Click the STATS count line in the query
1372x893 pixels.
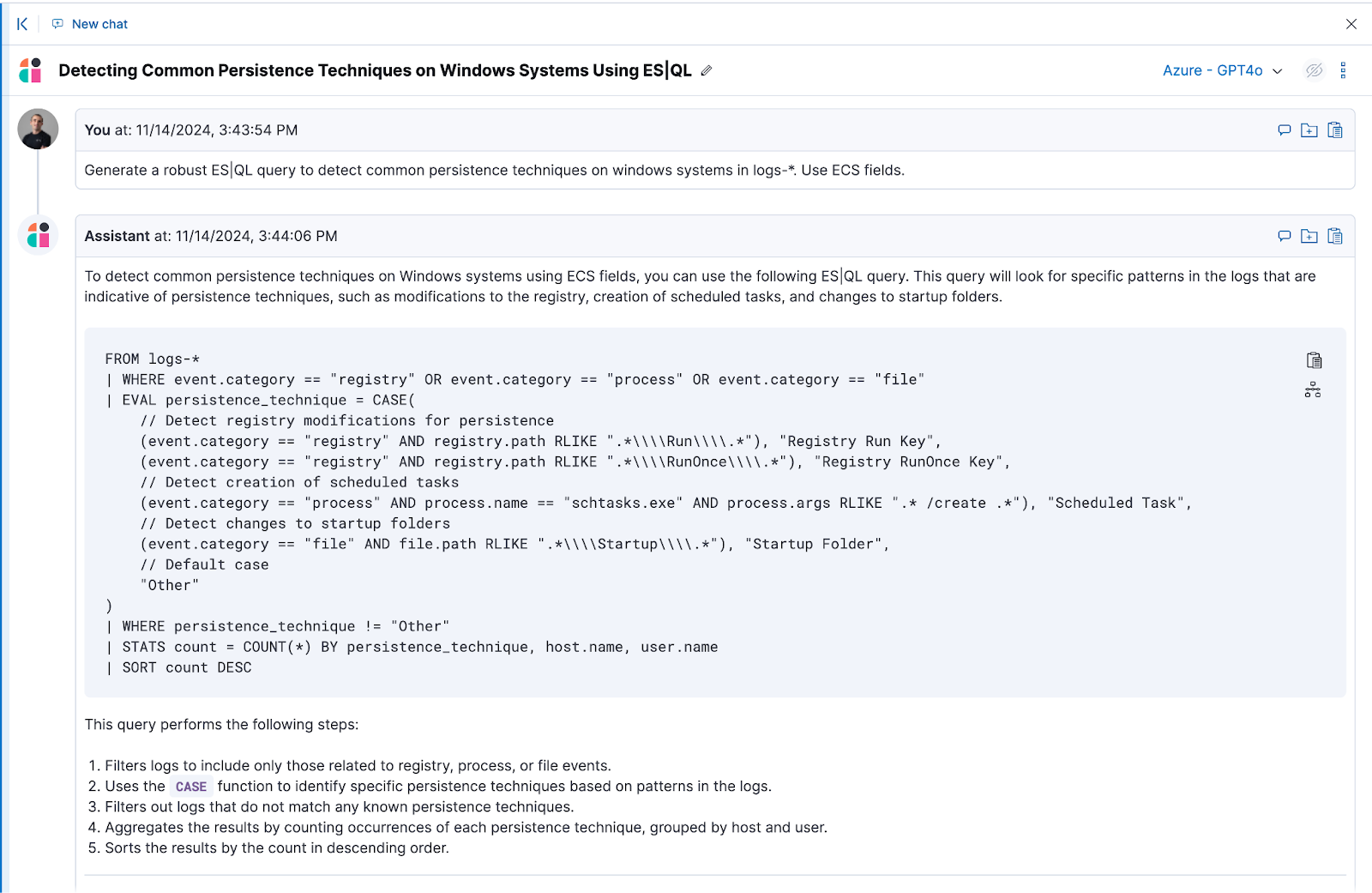(x=412, y=648)
